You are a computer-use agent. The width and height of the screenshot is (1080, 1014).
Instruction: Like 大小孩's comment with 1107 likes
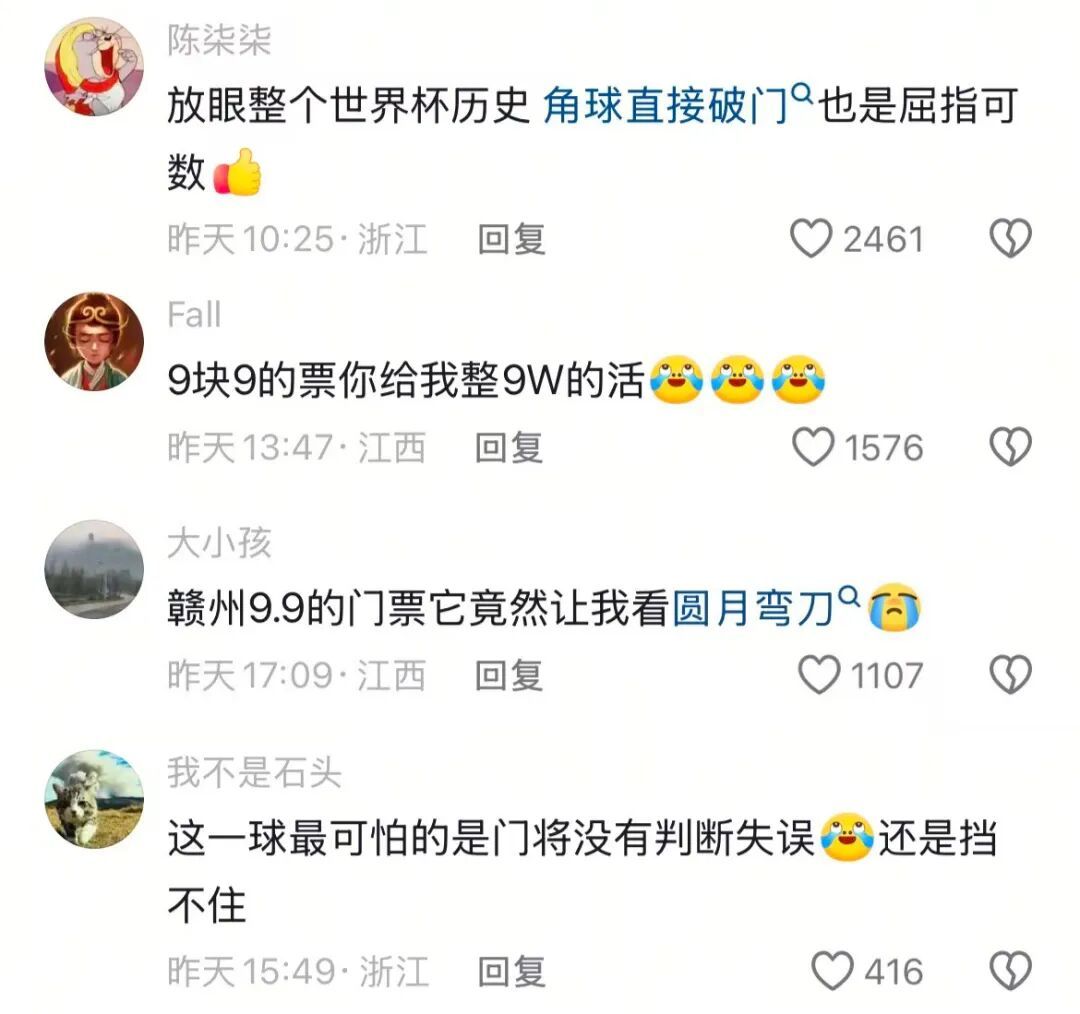click(x=819, y=674)
